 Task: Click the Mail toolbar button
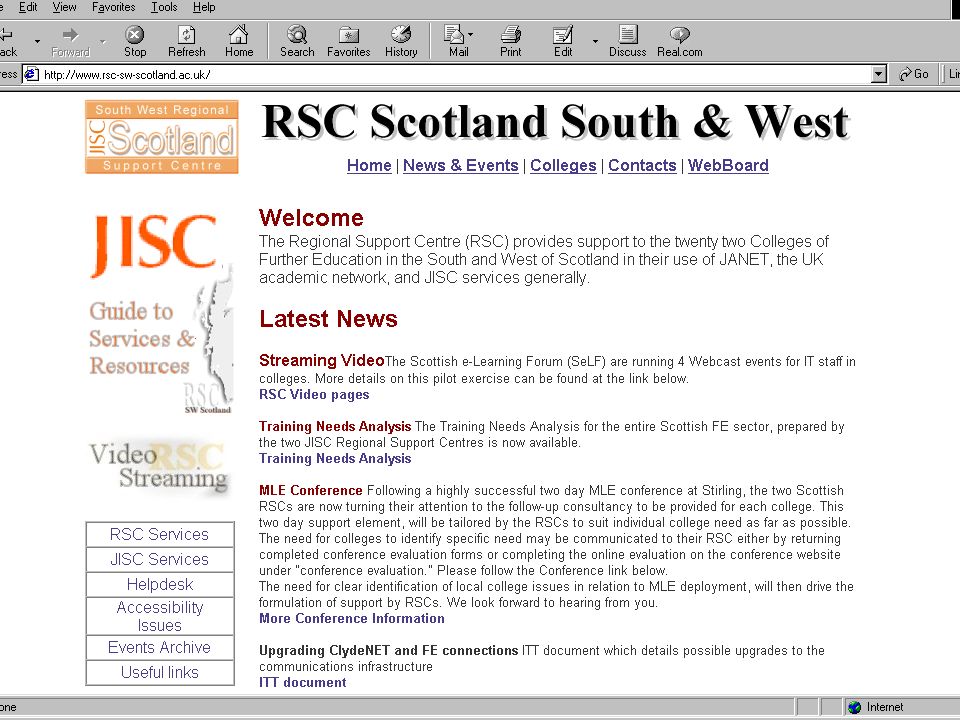coord(457,42)
